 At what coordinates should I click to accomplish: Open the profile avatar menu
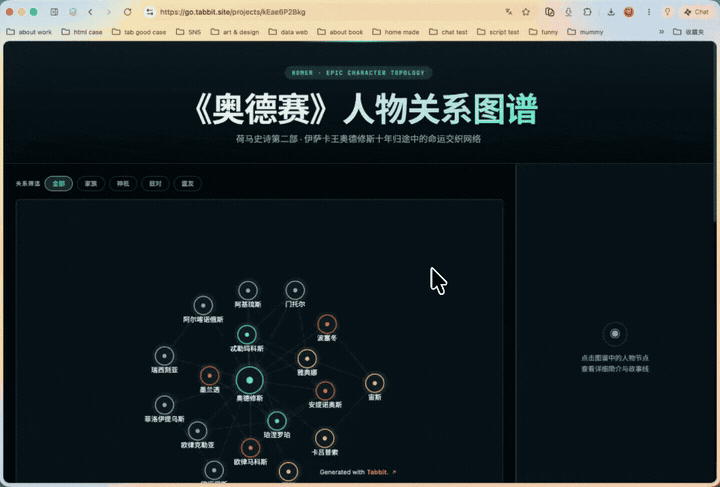pyautogui.click(x=629, y=12)
